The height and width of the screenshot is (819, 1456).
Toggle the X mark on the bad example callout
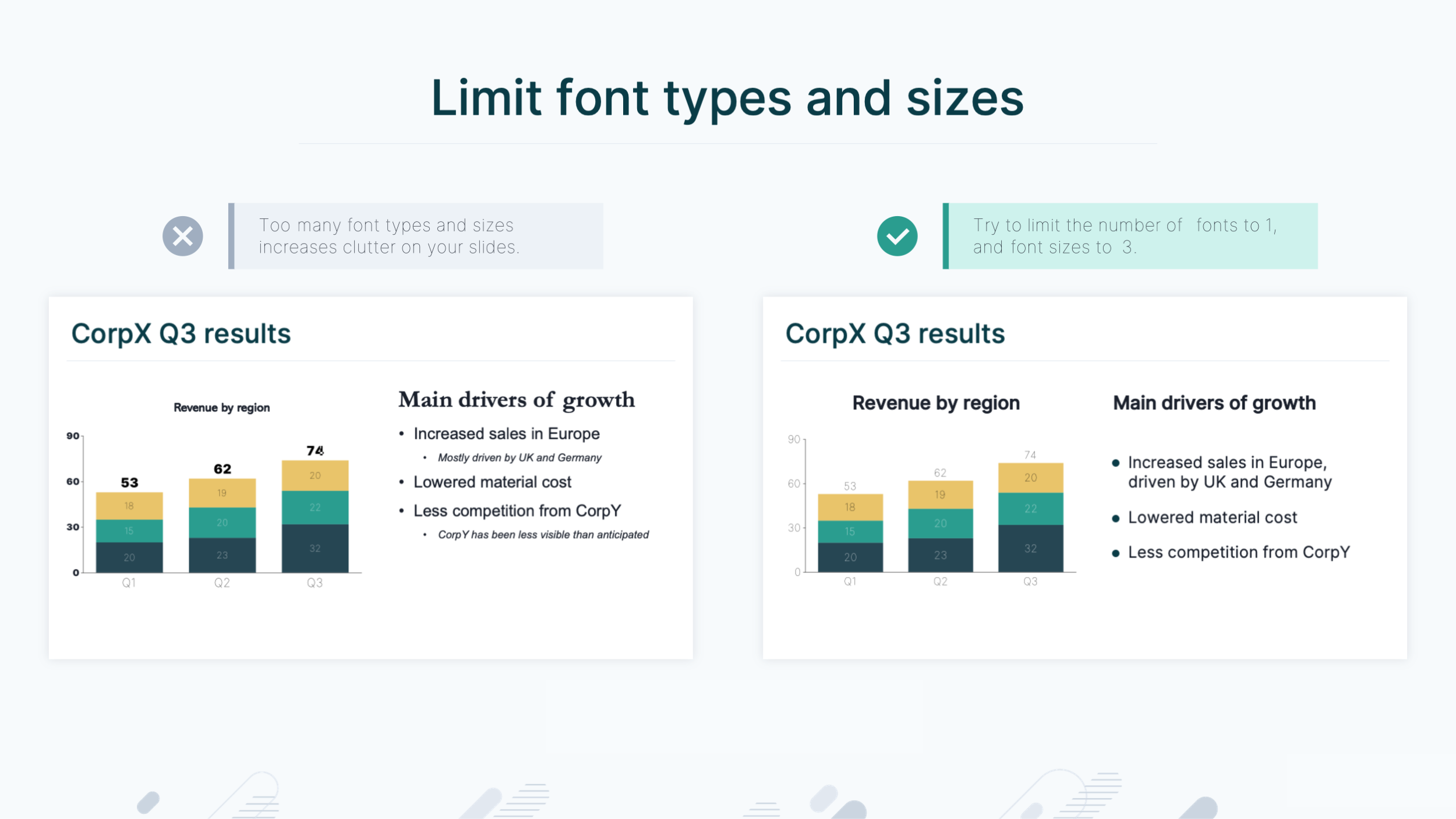(182, 235)
